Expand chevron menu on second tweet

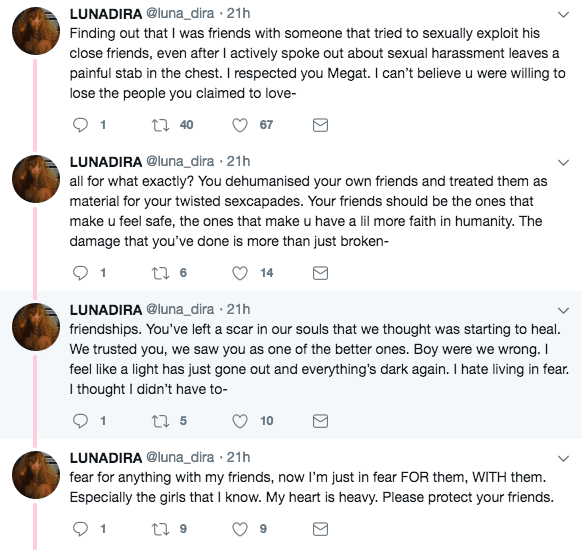click(x=563, y=163)
